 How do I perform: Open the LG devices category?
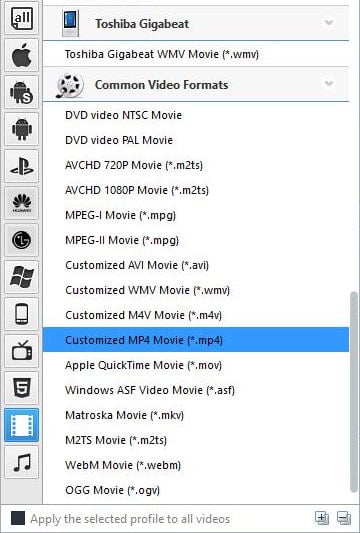pyautogui.click(x=21, y=240)
